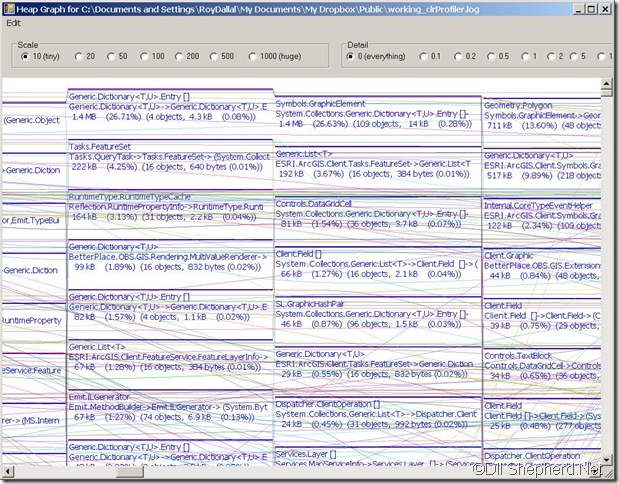Select the Generic.Dictionary<T,U> 517 kB node

[542, 173]
